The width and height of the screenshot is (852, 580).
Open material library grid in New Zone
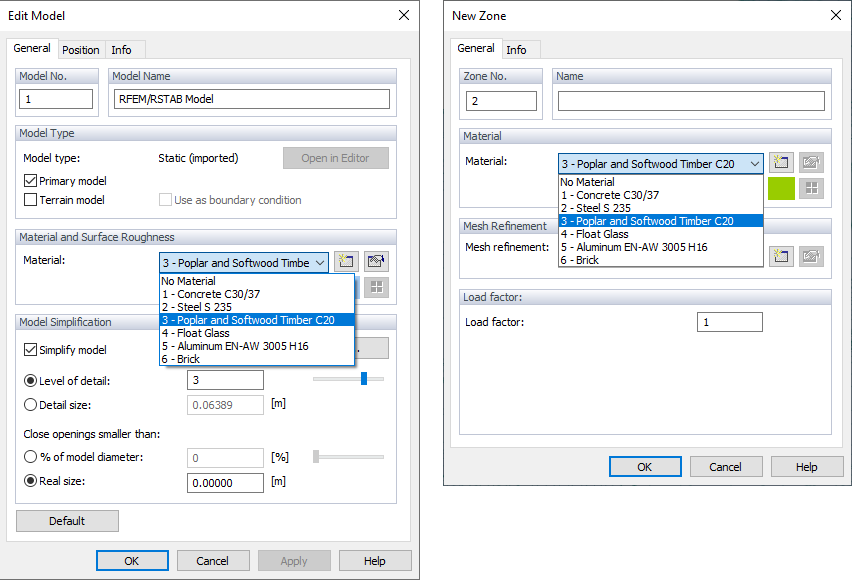[811, 188]
